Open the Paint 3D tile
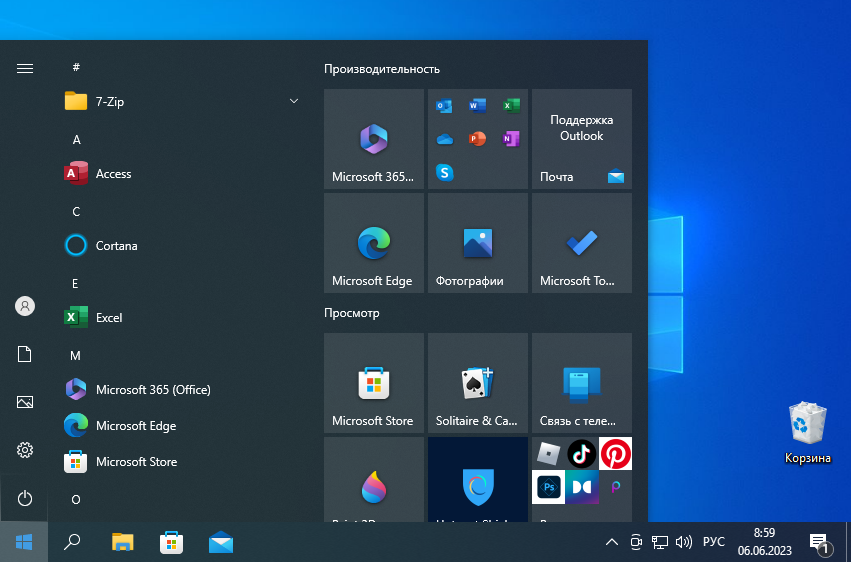The image size is (851, 562). click(374, 480)
